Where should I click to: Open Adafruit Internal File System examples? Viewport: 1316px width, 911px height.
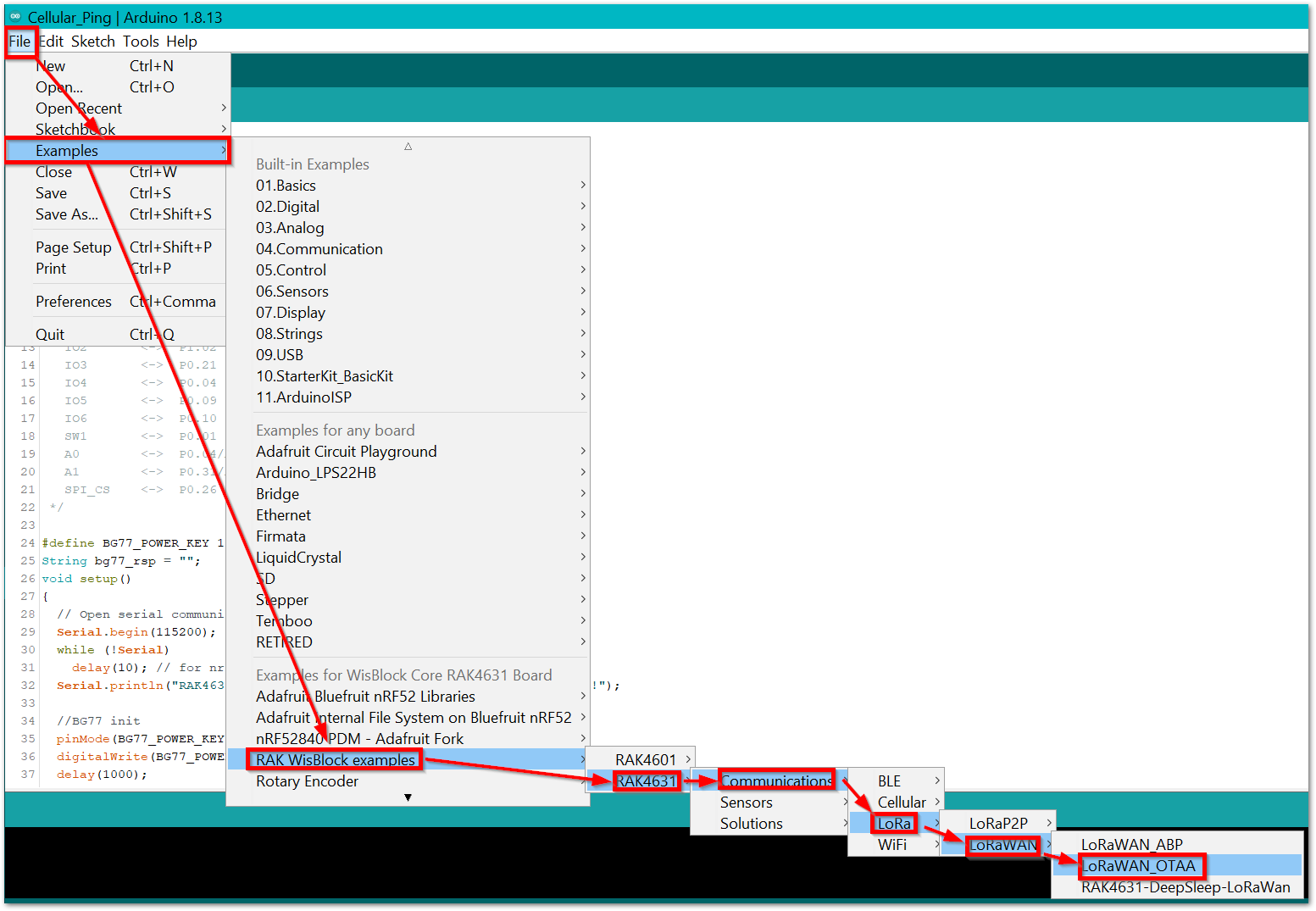point(408,718)
